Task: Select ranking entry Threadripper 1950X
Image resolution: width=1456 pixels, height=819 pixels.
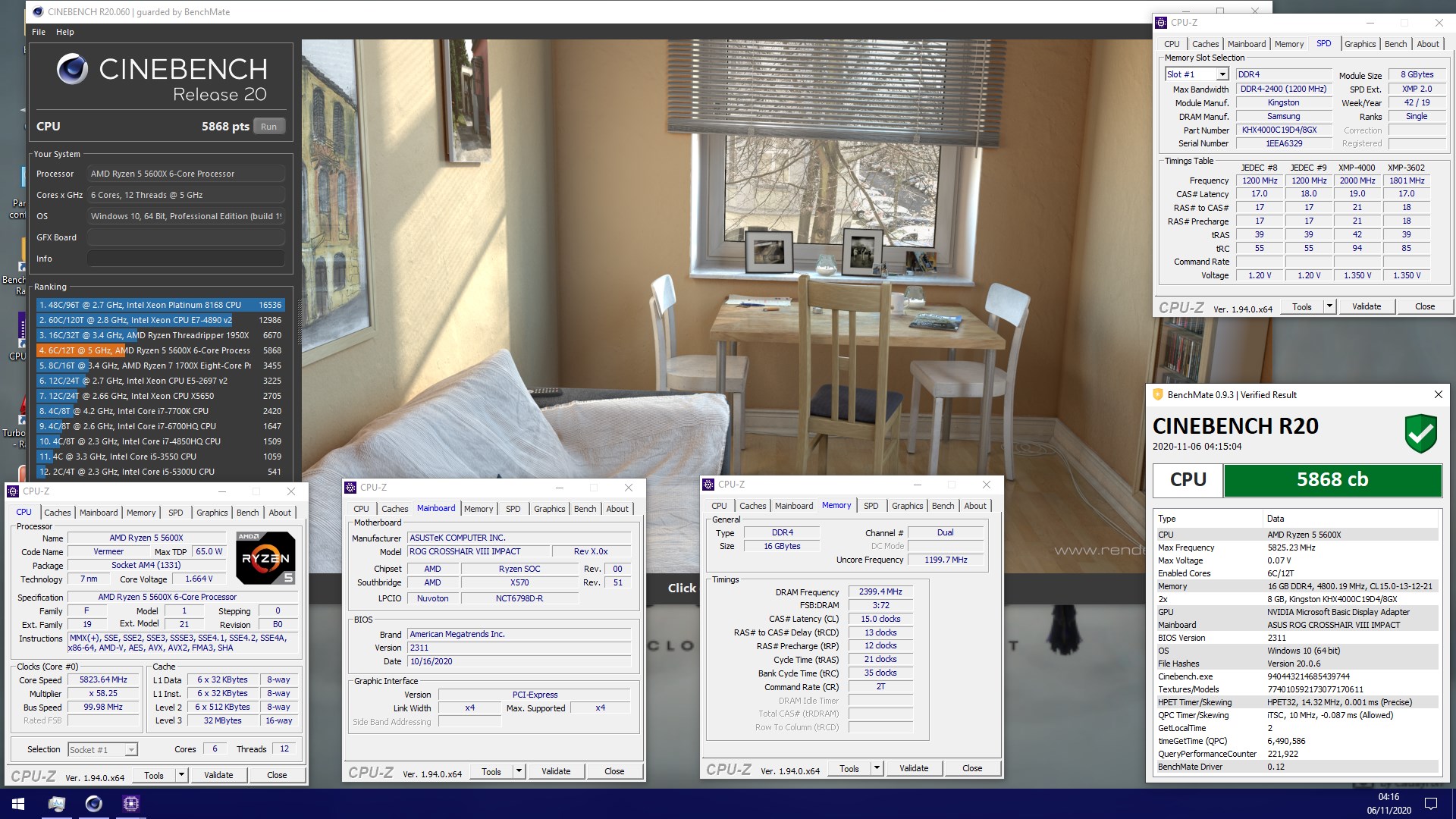Action: tap(161, 335)
